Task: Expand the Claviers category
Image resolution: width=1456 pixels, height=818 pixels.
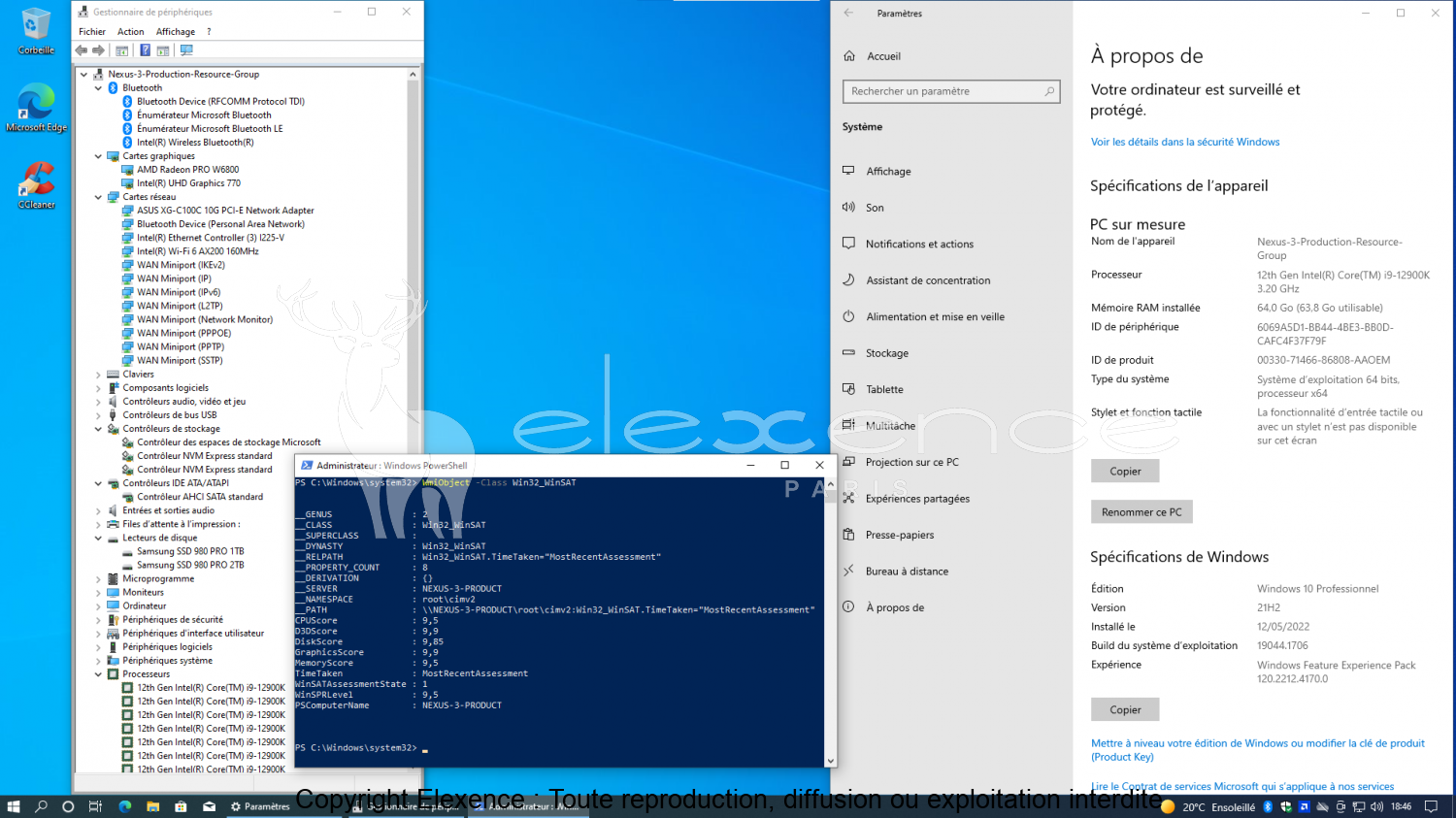Action: (98, 375)
